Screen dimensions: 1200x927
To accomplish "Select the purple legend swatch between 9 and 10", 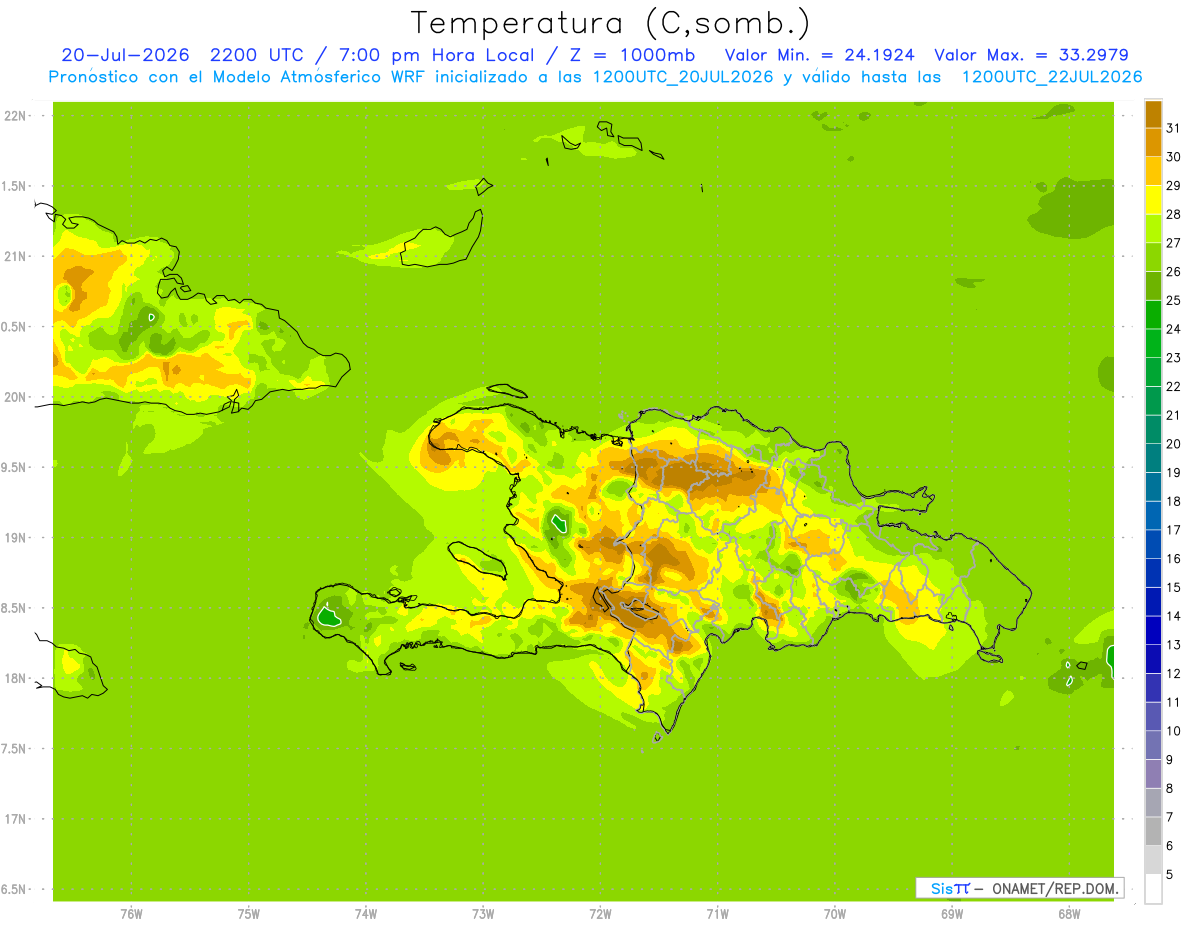I will click(1153, 745).
